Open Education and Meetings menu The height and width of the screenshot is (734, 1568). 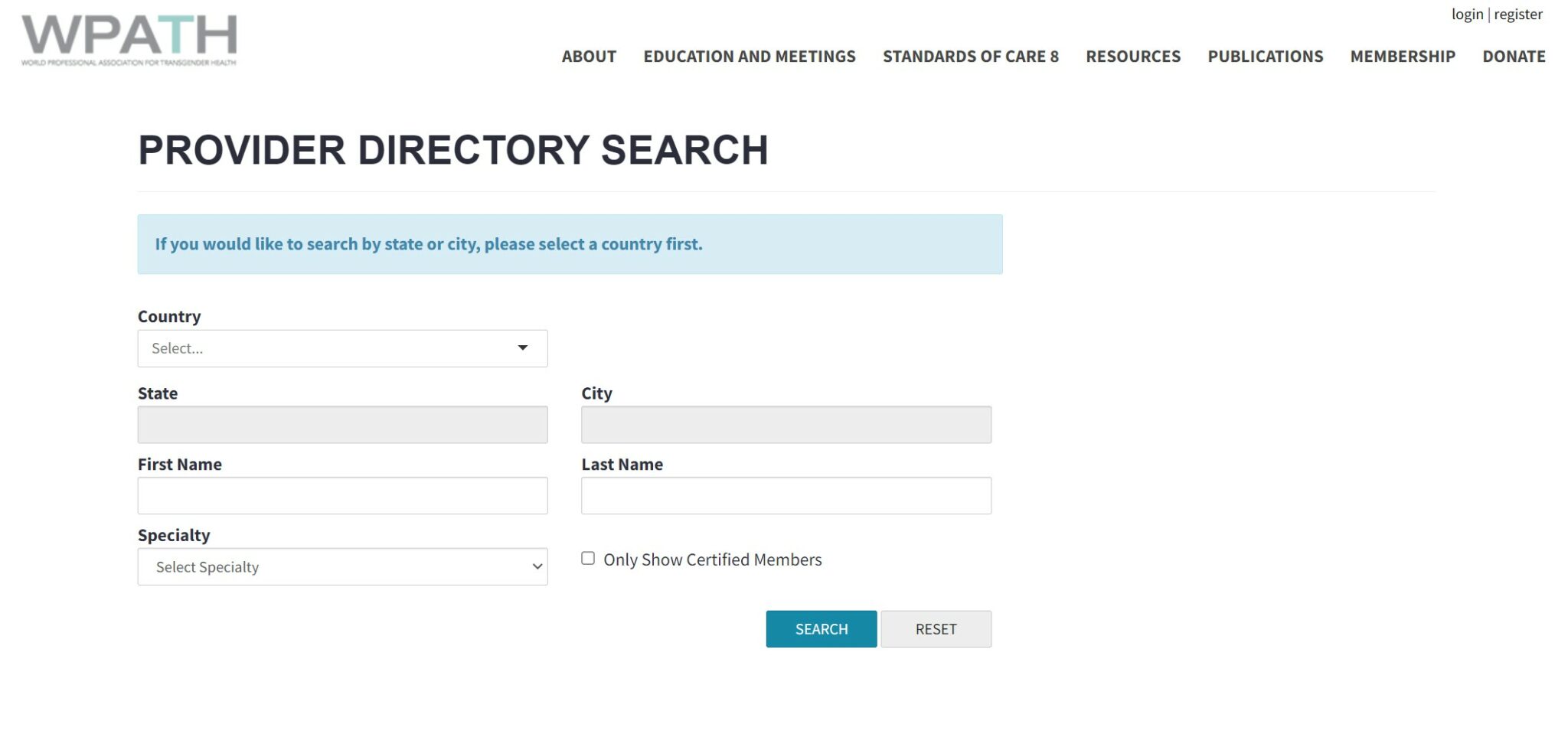click(749, 57)
